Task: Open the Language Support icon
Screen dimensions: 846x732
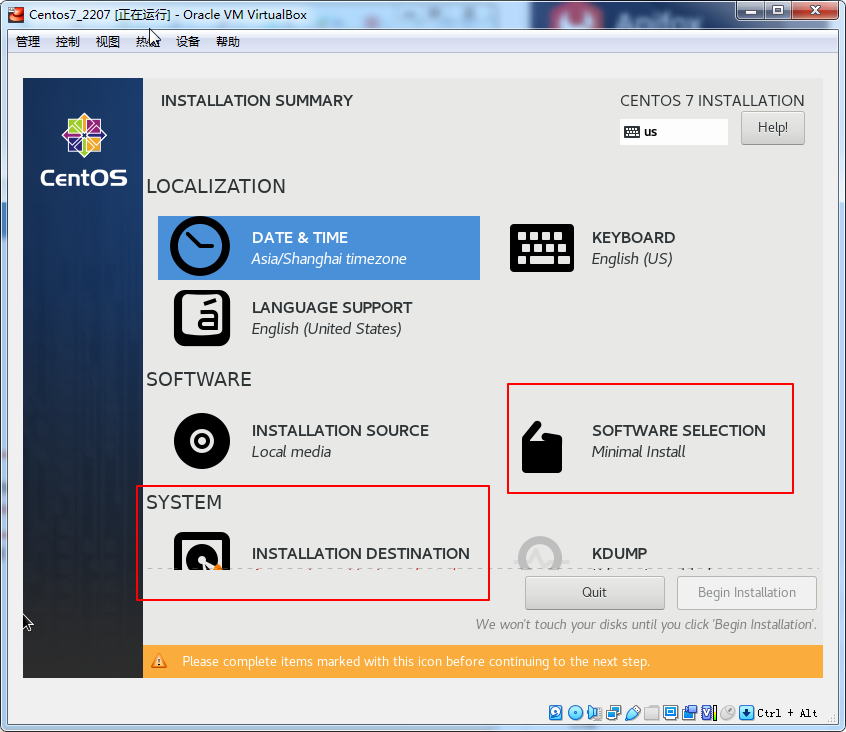Action: pyautogui.click(x=202, y=318)
